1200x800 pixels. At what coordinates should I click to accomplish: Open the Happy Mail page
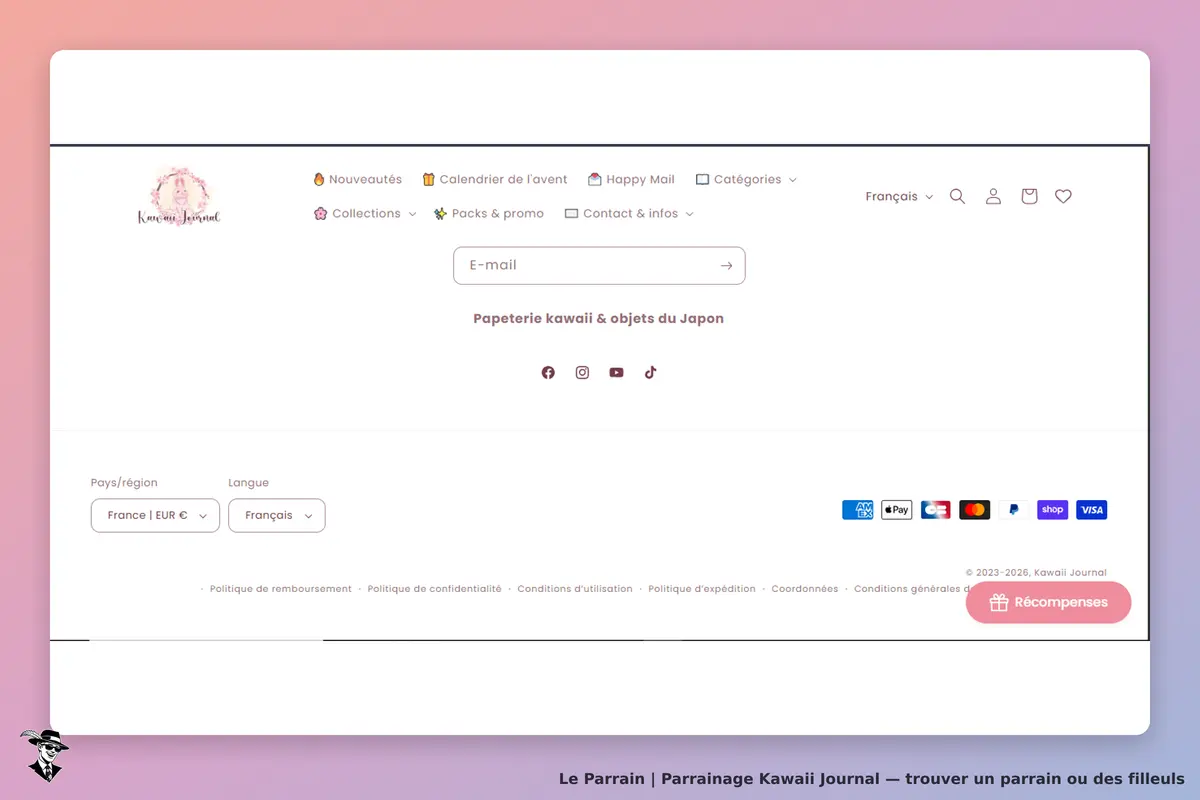click(631, 180)
